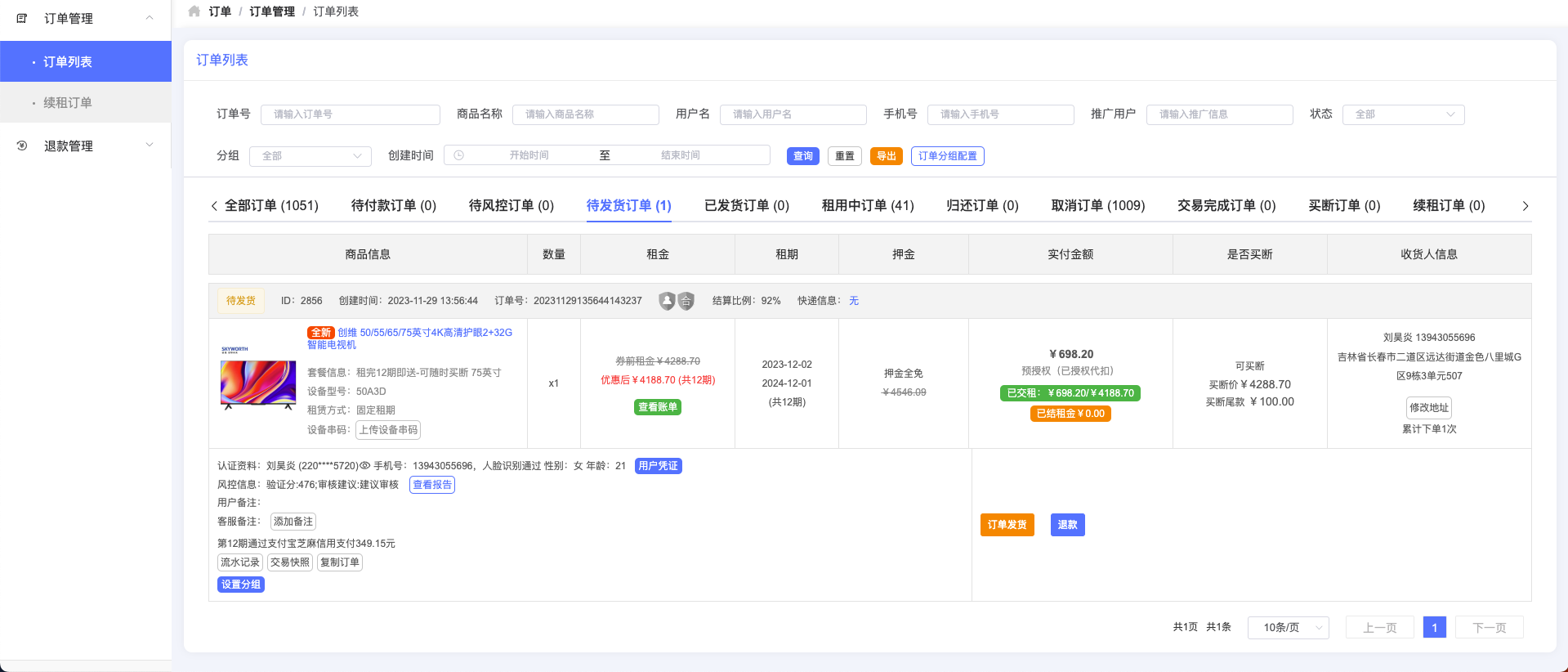The image size is (1568, 672).
Task: Switch to 已发货订单 (0) tab
Action: click(747, 206)
